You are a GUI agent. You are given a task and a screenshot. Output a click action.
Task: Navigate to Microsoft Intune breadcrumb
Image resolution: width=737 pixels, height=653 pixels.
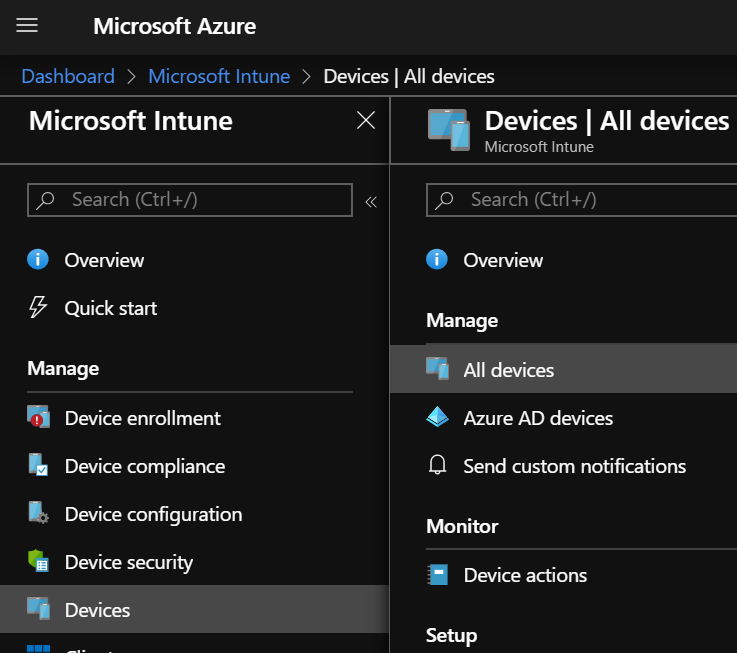[219, 76]
